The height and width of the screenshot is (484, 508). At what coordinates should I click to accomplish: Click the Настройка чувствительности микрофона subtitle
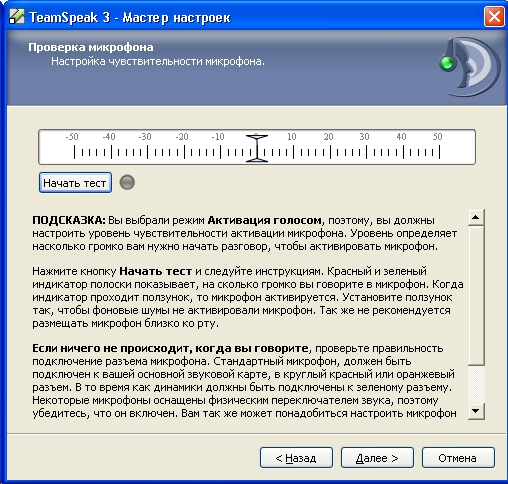(x=158, y=61)
